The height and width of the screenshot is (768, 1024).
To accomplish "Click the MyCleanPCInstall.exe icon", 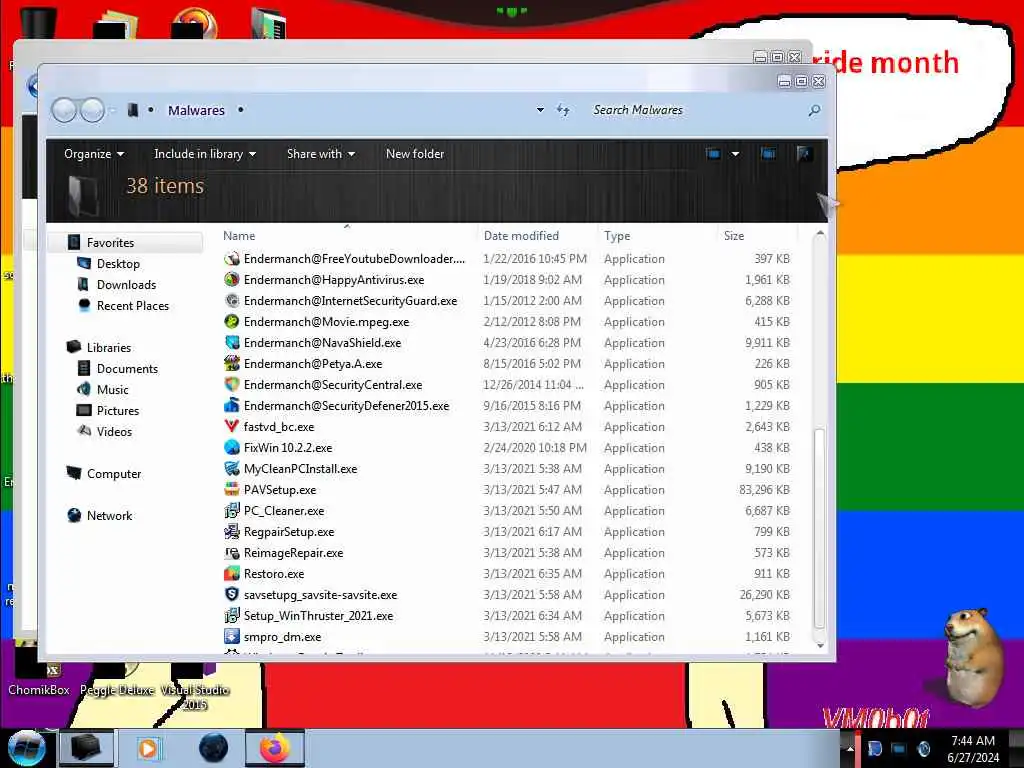I will [232, 468].
